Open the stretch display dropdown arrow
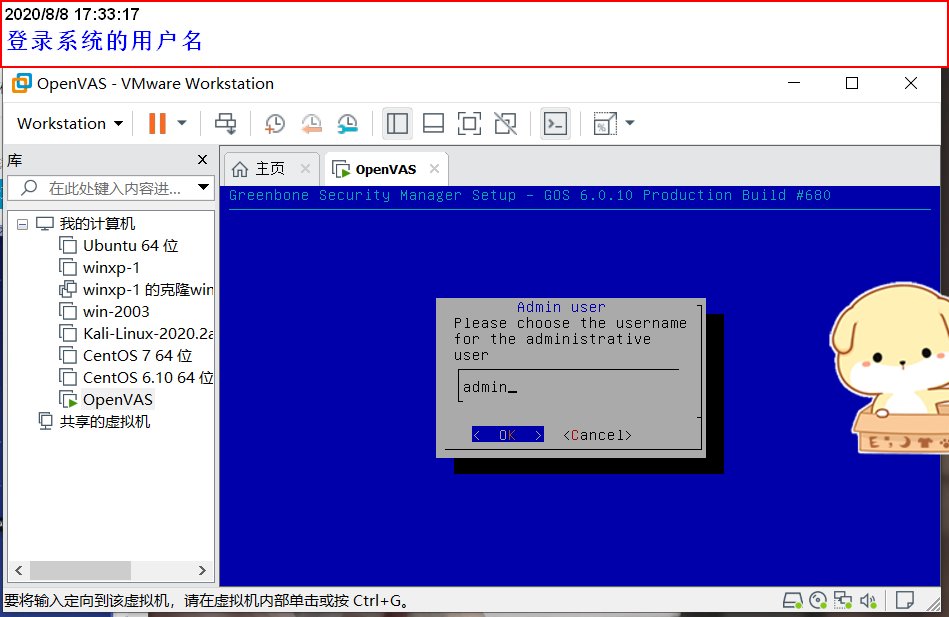Screen dimensions: 949x617 [629, 123]
